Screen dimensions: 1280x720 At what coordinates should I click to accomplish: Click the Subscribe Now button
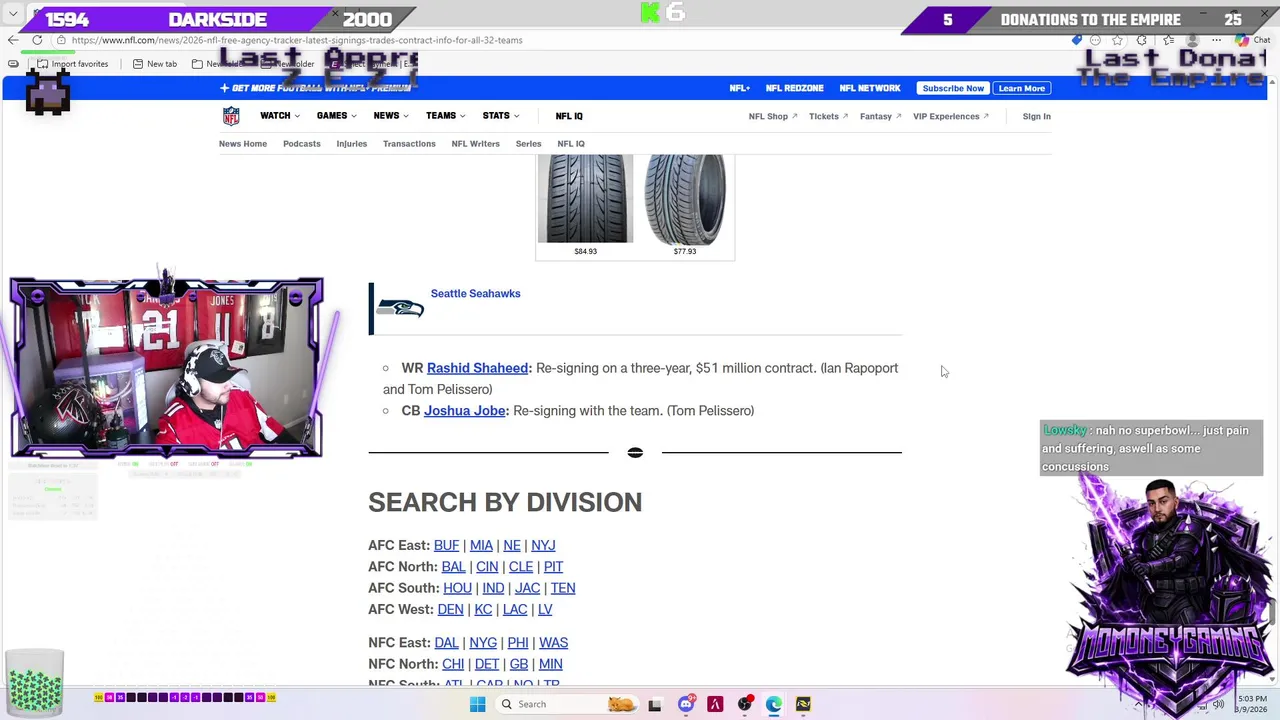click(x=953, y=88)
